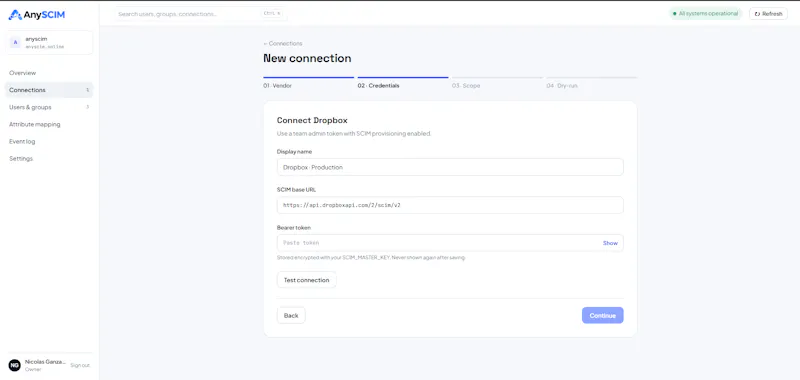The width and height of the screenshot is (800, 380).
Task: Click the workspace avatar letter A
Action: coord(15,42)
